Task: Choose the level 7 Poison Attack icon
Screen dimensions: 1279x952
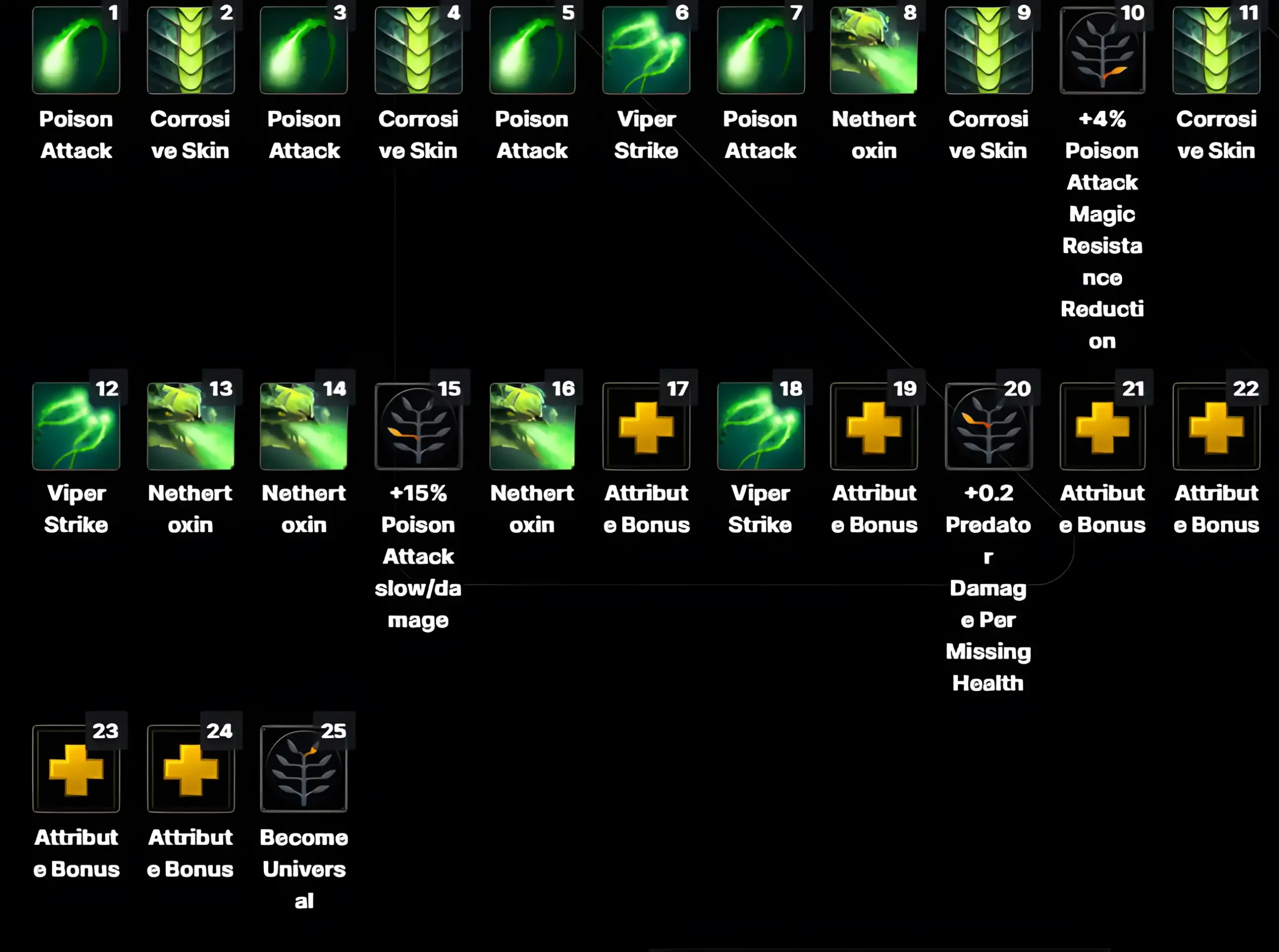Action: (x=761, y=50)
